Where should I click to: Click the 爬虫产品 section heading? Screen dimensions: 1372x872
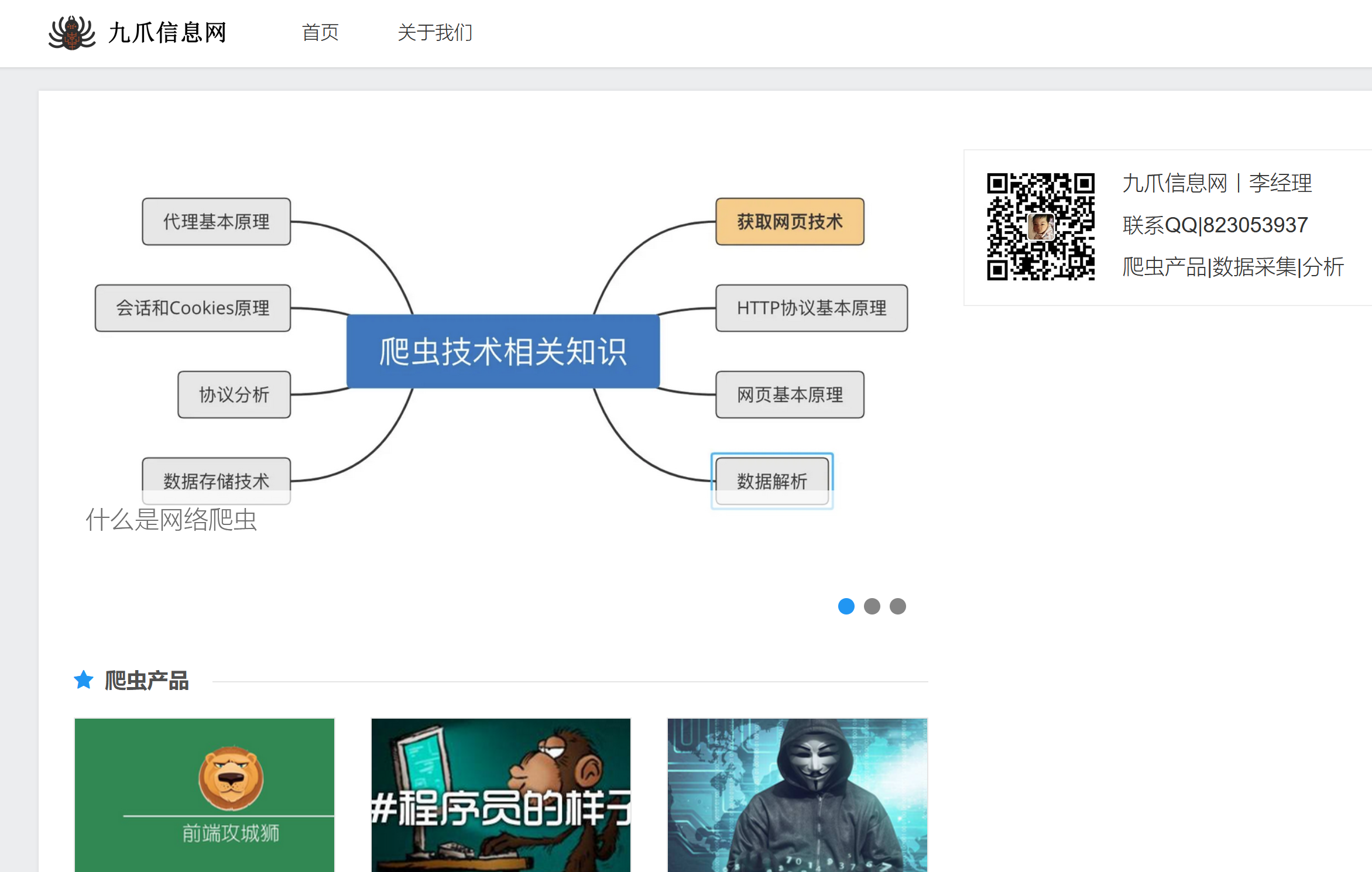coord(146,681)
